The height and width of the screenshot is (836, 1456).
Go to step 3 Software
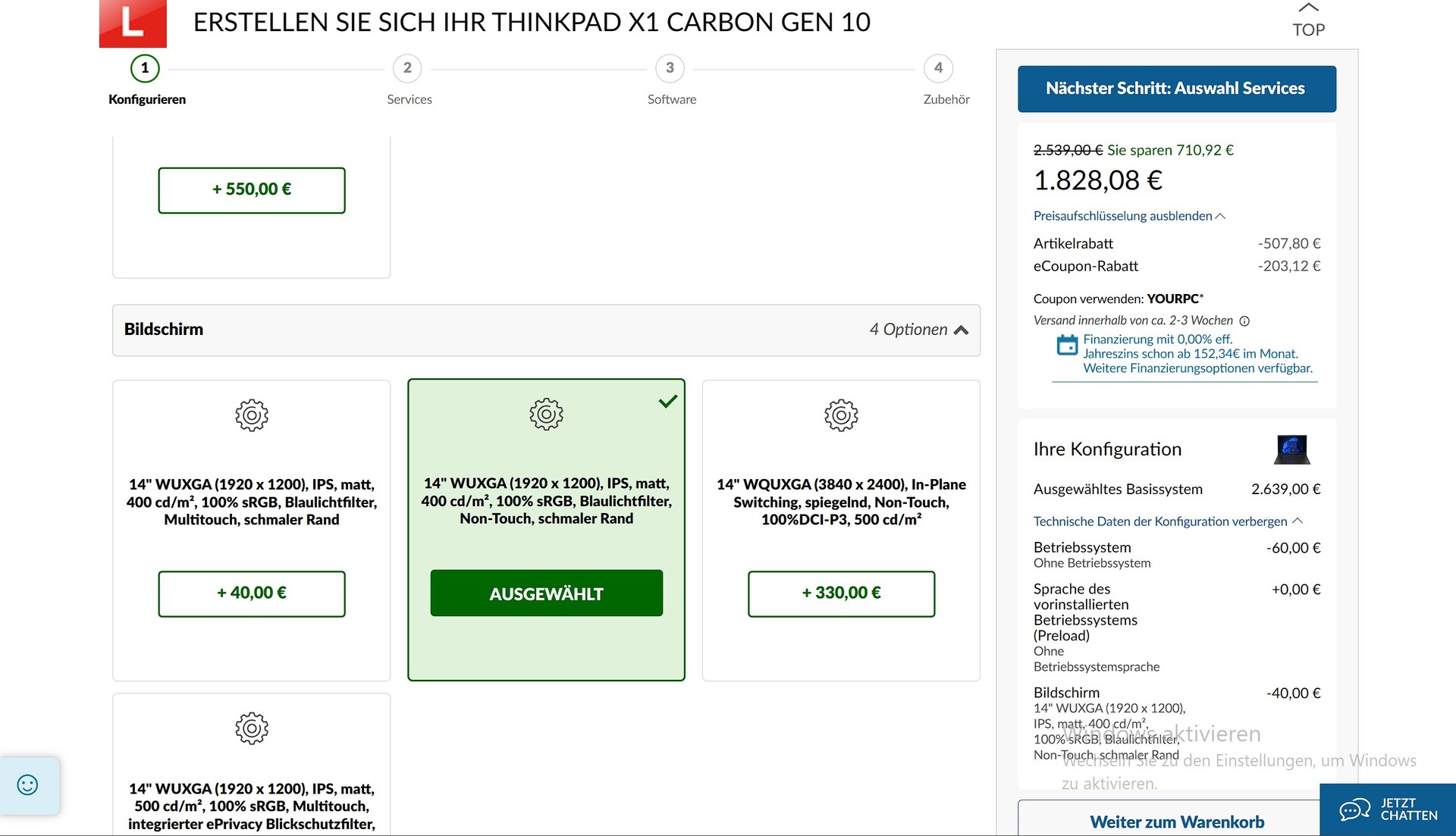pos(670,69)
